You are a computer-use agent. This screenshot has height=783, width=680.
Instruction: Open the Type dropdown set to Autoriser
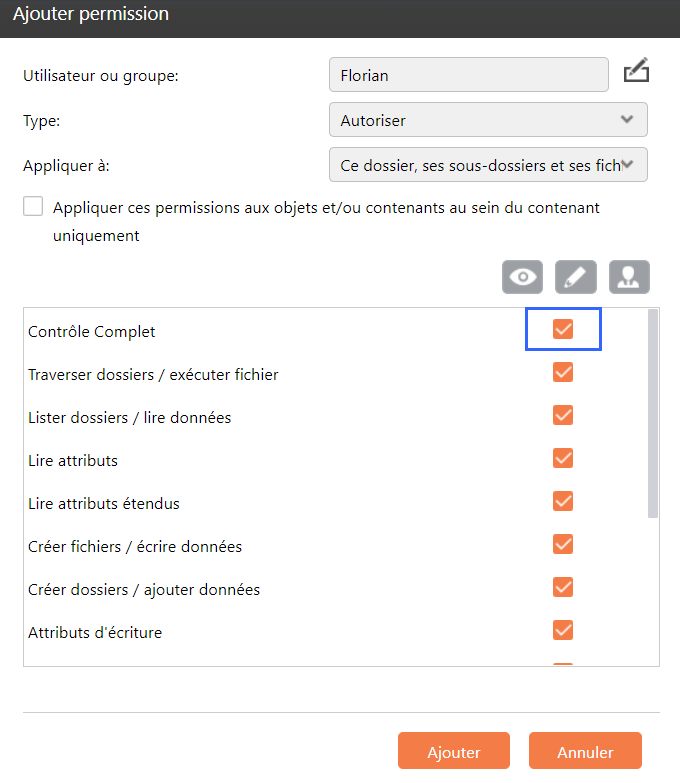click(487, 120)
